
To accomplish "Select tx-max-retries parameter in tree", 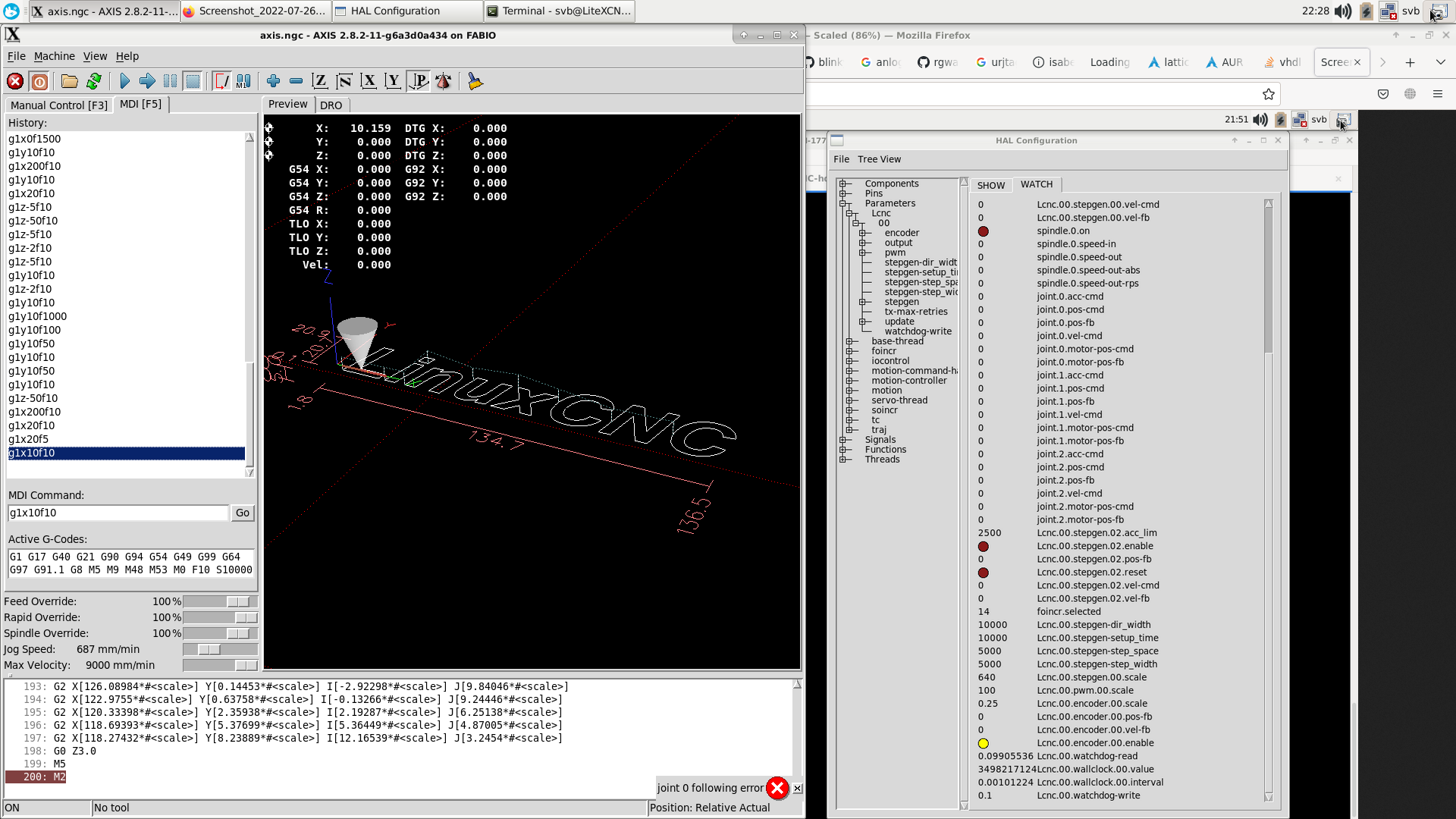I will (916, 312).
